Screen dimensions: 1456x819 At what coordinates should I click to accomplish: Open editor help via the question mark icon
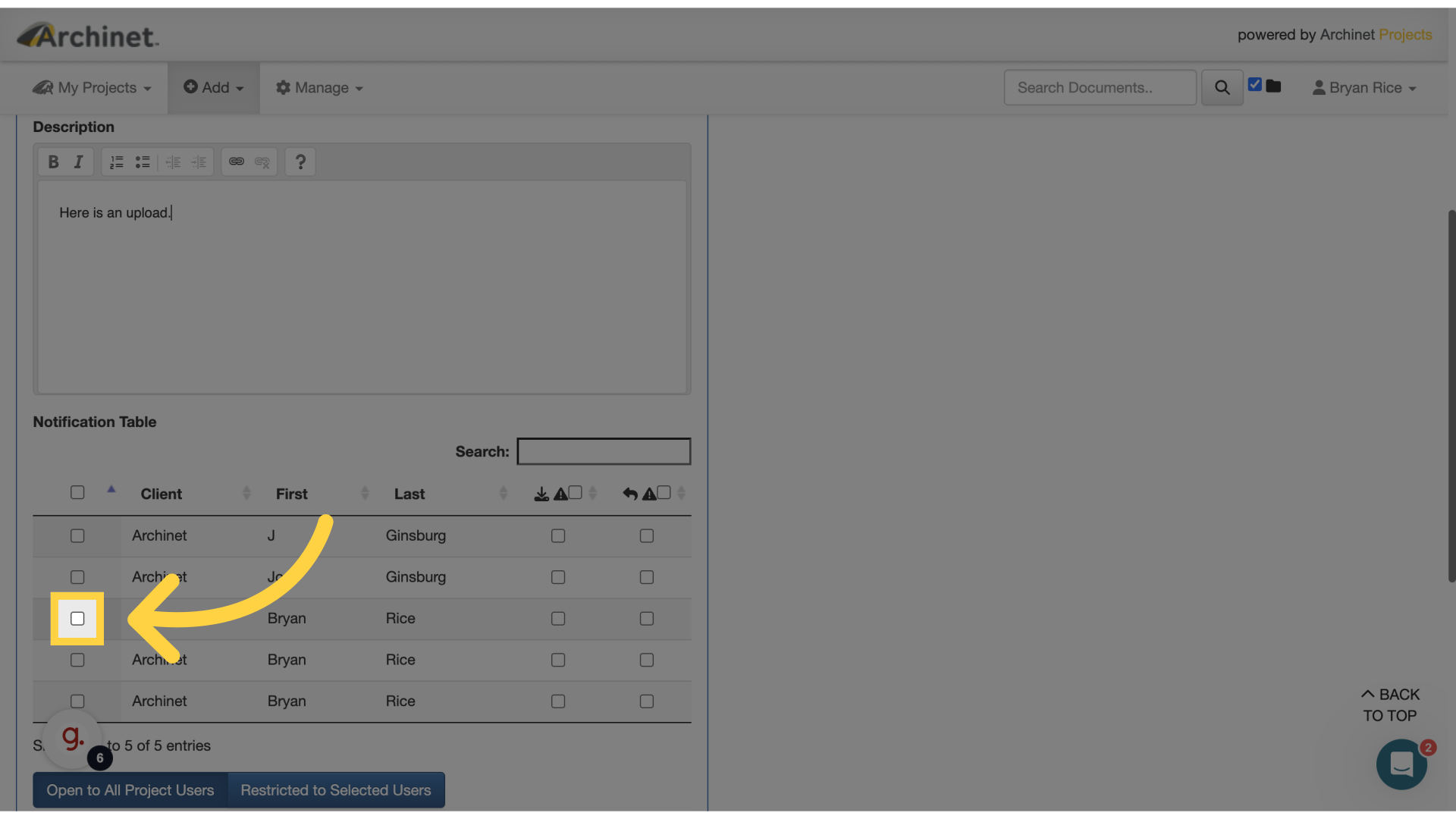tap(300, 162)
